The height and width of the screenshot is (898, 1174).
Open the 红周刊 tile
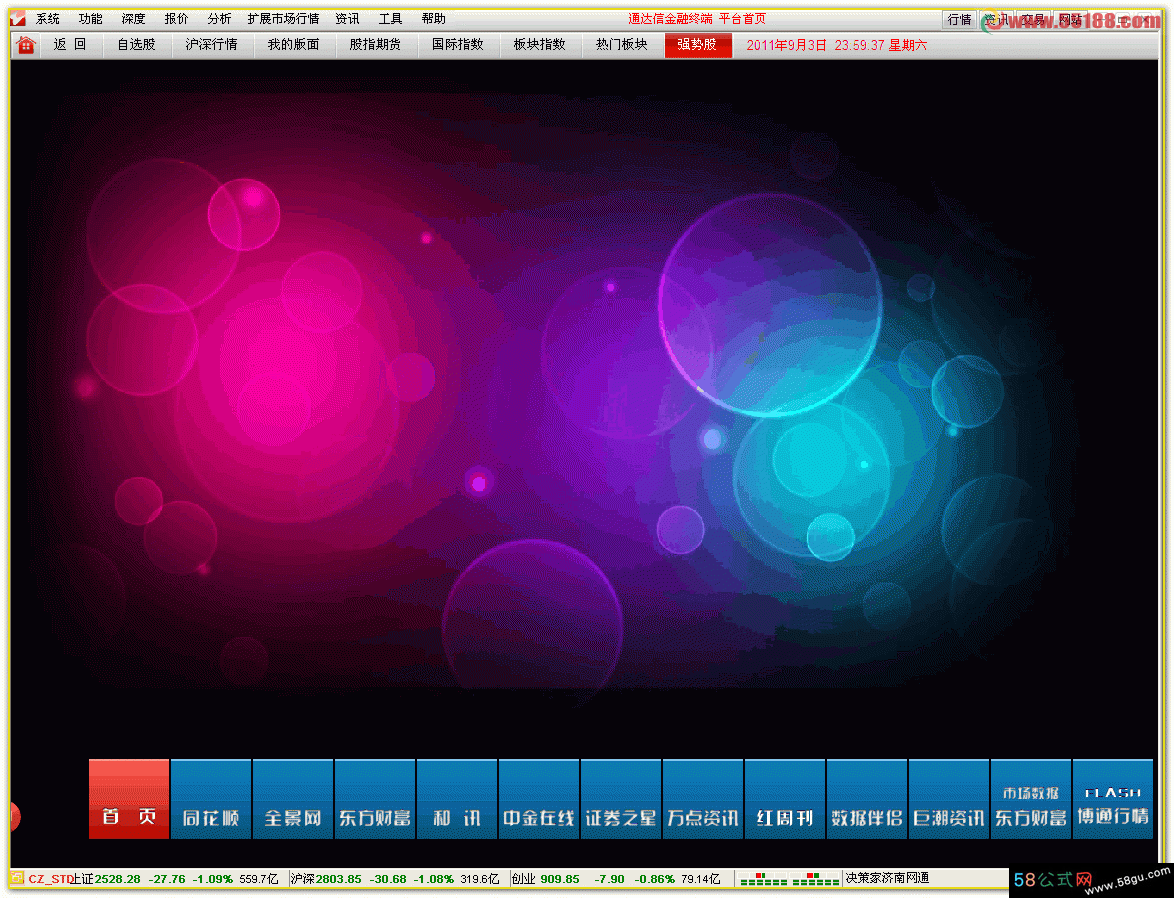click(785, 799)
